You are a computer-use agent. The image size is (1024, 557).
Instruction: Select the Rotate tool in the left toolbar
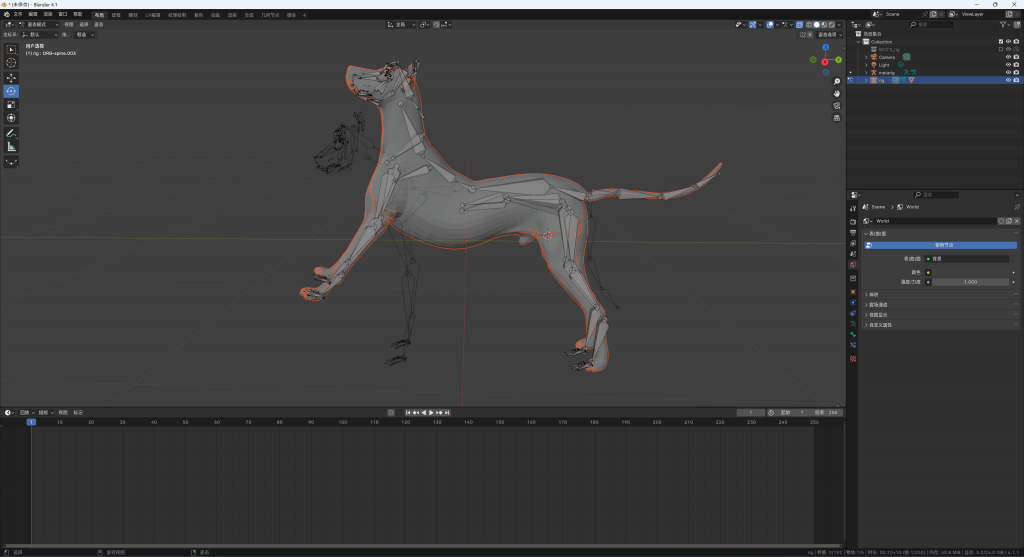pos(11,91)
